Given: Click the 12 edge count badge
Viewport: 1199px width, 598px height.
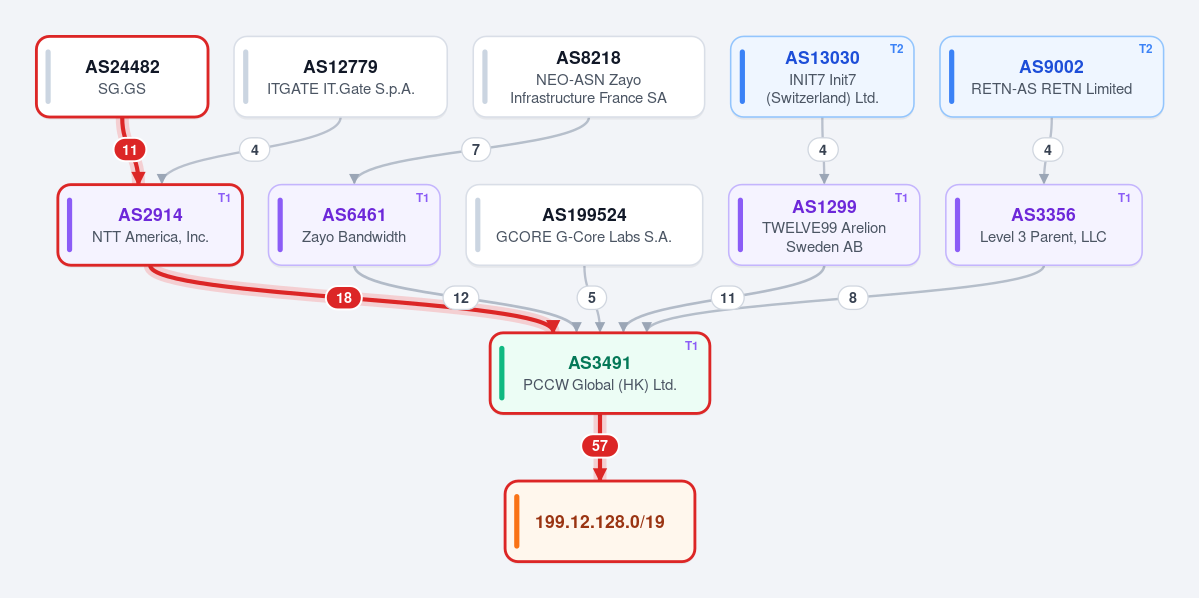Looking at the screenshot, I should click(461, 298).
